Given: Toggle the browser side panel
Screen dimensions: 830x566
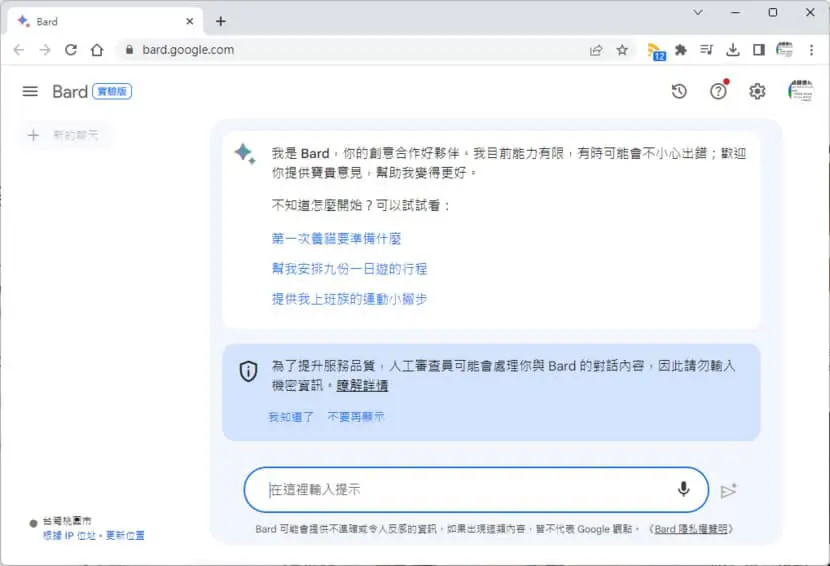Looking at the screenshot, I should [x=759, y=50].
